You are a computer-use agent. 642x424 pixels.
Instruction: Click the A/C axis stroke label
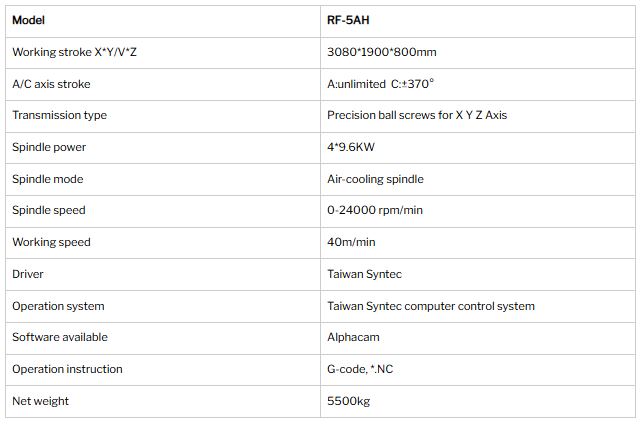pyautogui.click(x=51, y=84)
